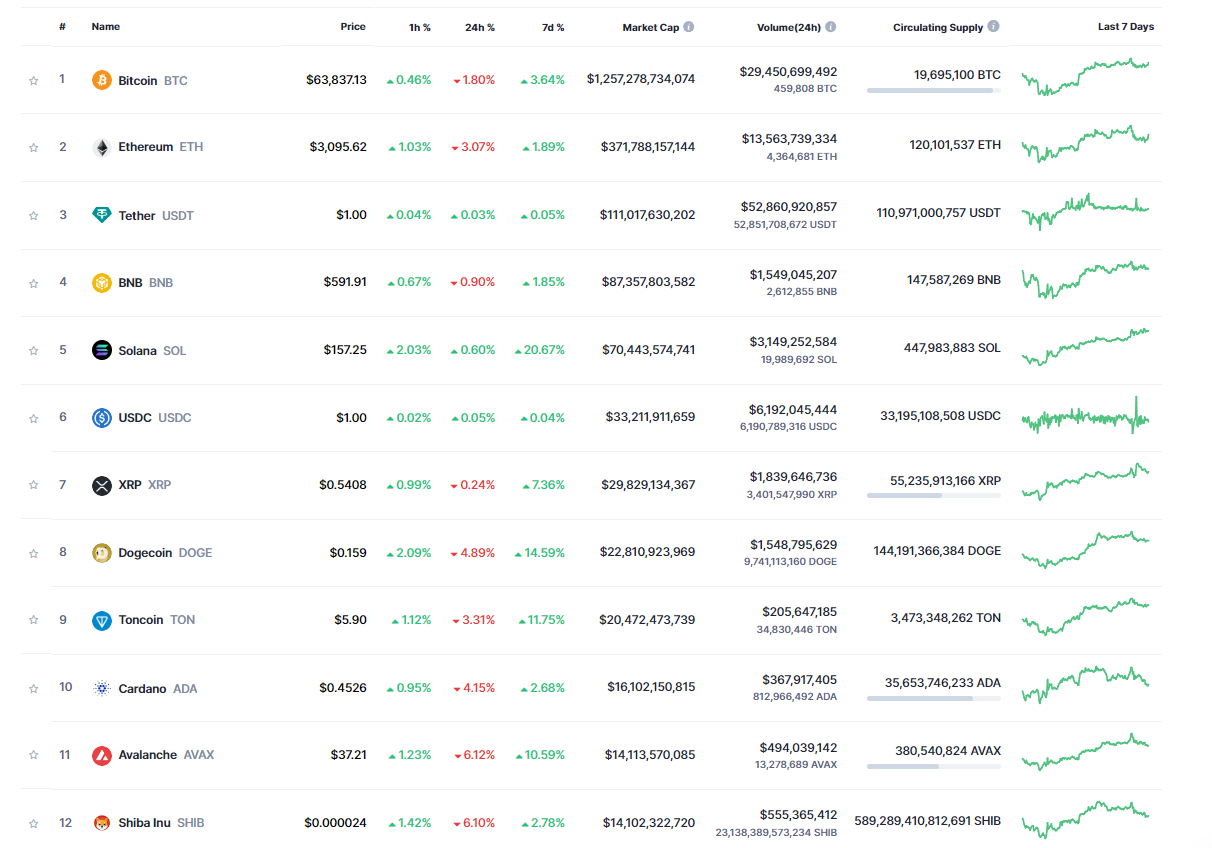The height and width of the screenshot is (848, 1212).
Task: Show the Circulating Supply info tooltip icon
Action: [x=993, y=27]
